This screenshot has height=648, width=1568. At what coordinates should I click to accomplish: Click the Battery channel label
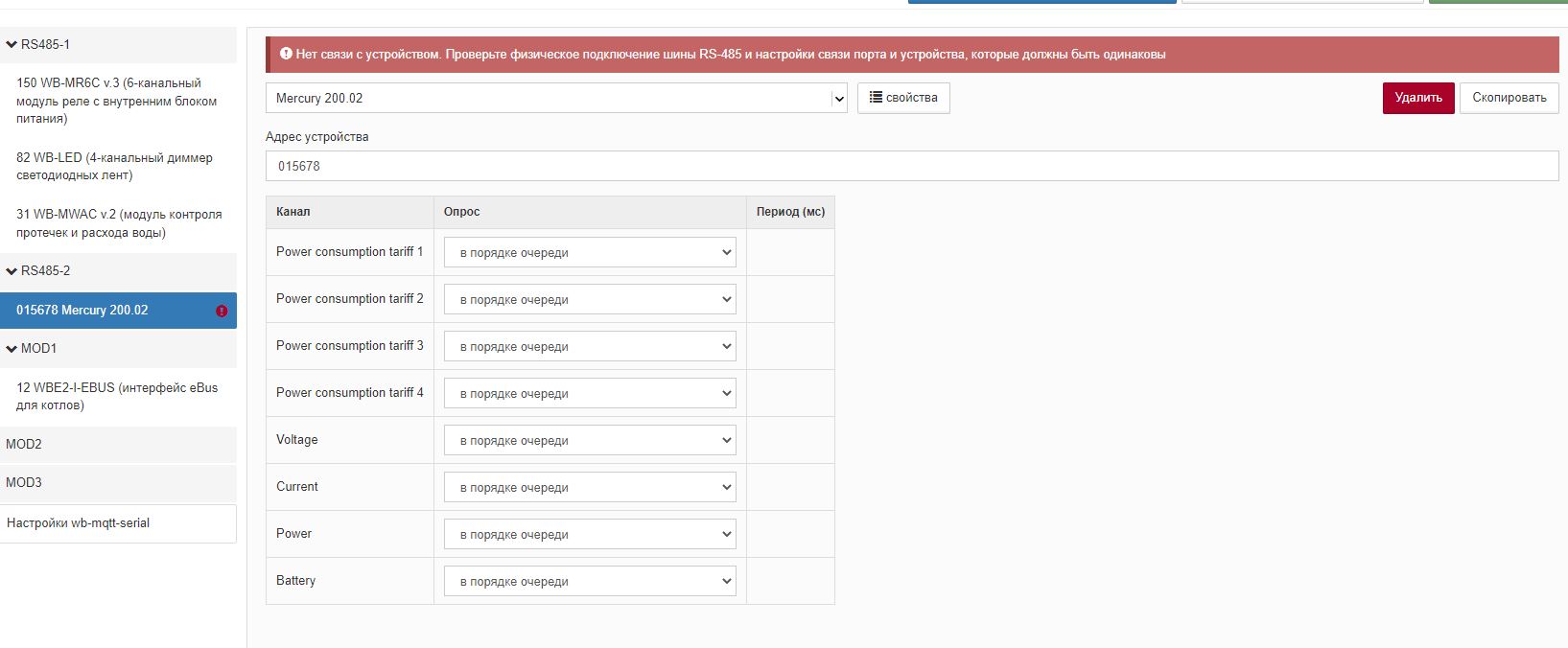(295, 581)
